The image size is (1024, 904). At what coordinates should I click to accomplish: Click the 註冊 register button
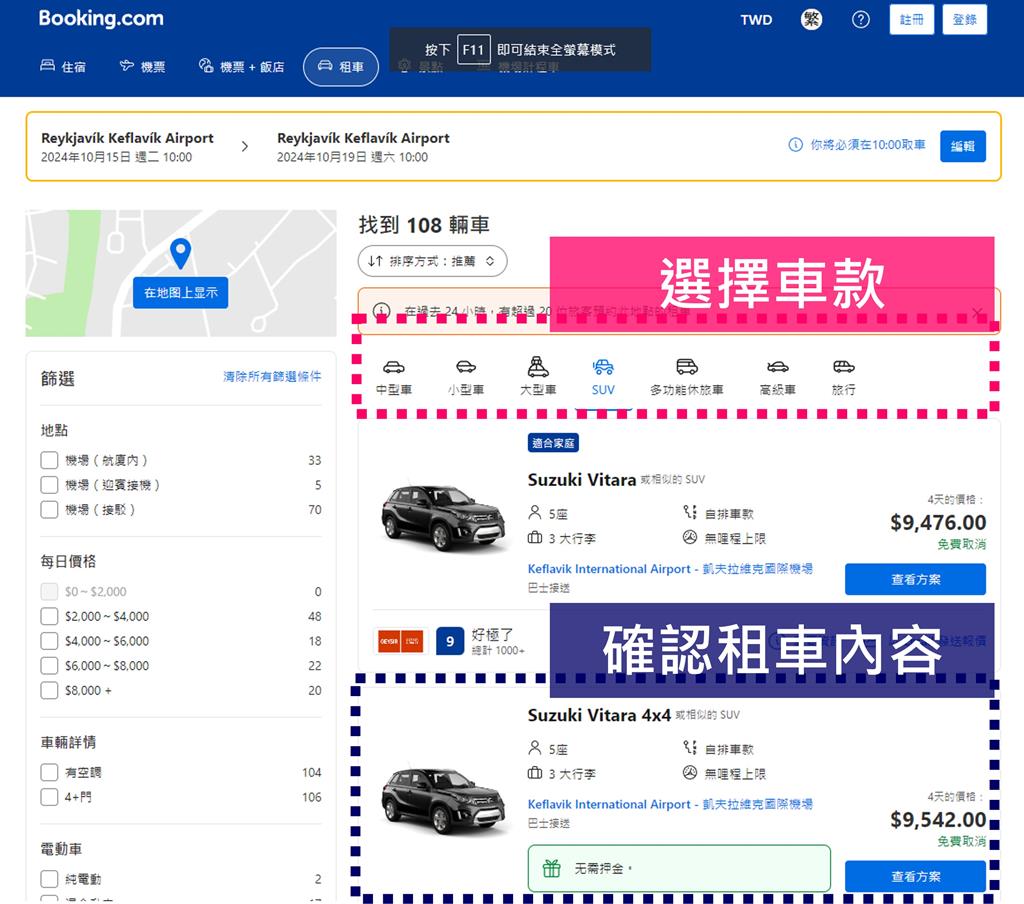click(x=912, y=20)
